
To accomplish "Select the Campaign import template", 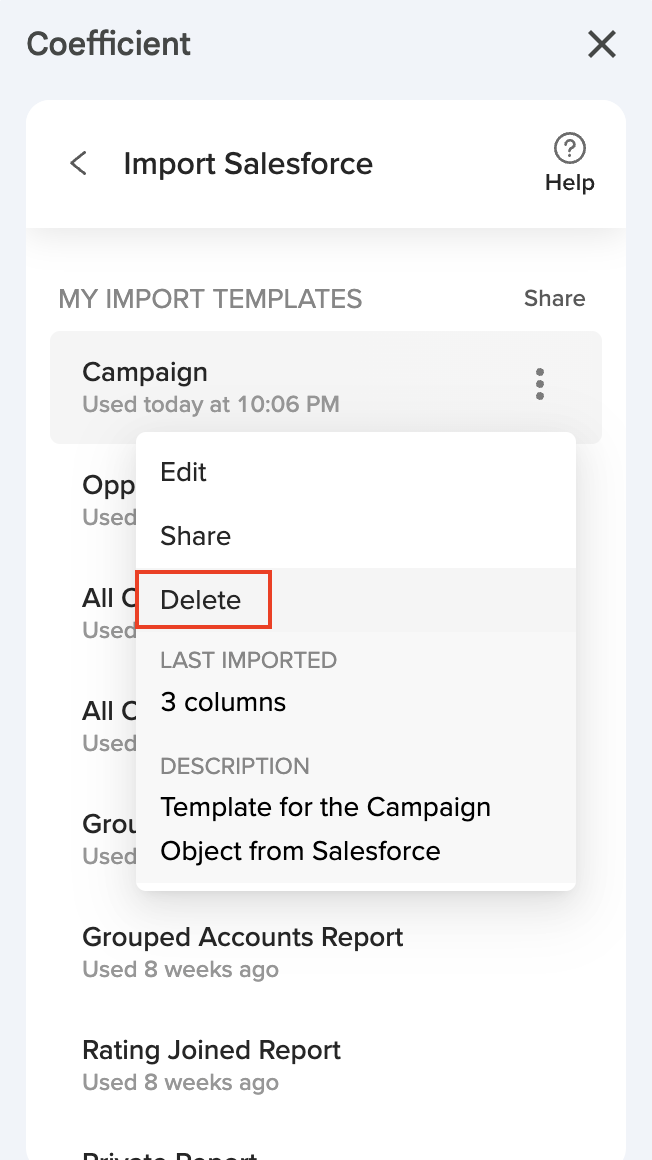I will coord(145,373).
